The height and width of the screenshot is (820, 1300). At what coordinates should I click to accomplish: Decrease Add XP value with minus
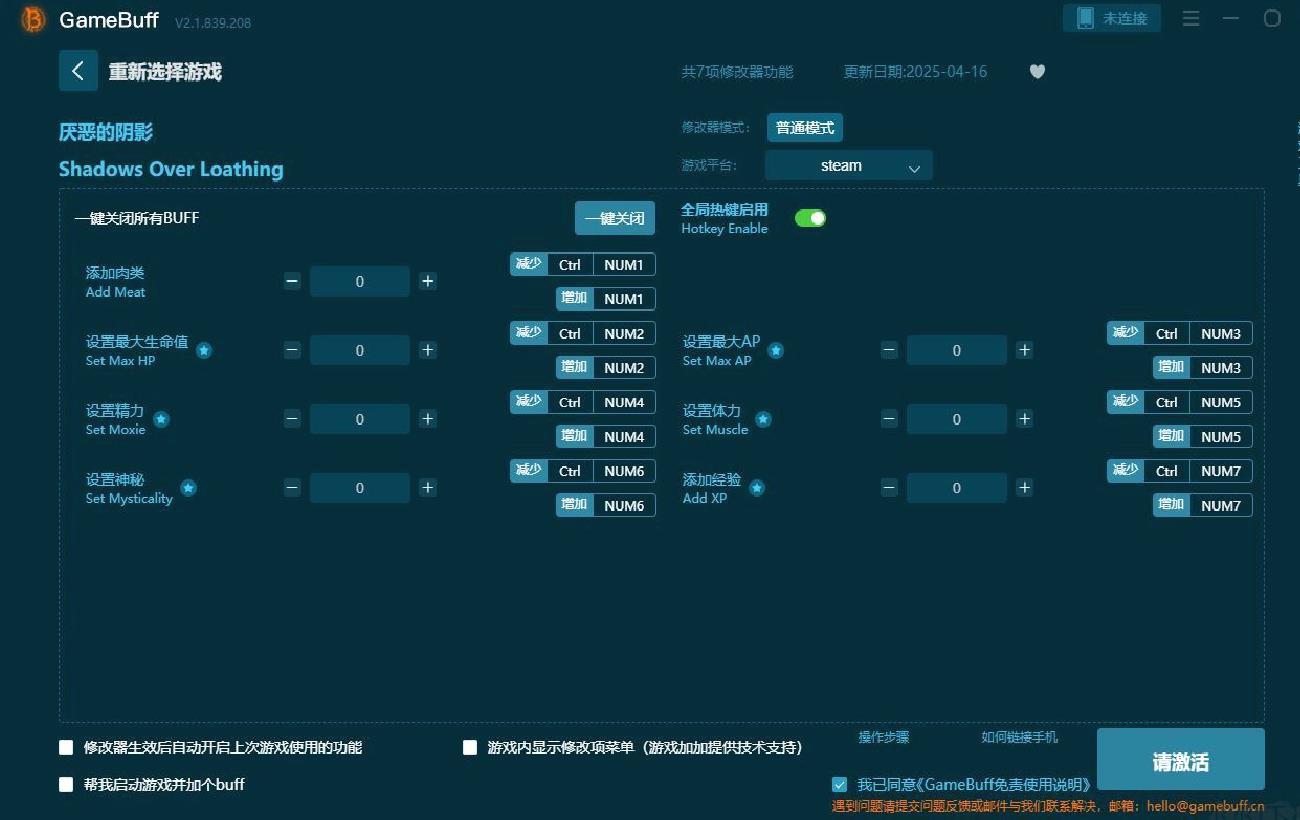point(889,489)
